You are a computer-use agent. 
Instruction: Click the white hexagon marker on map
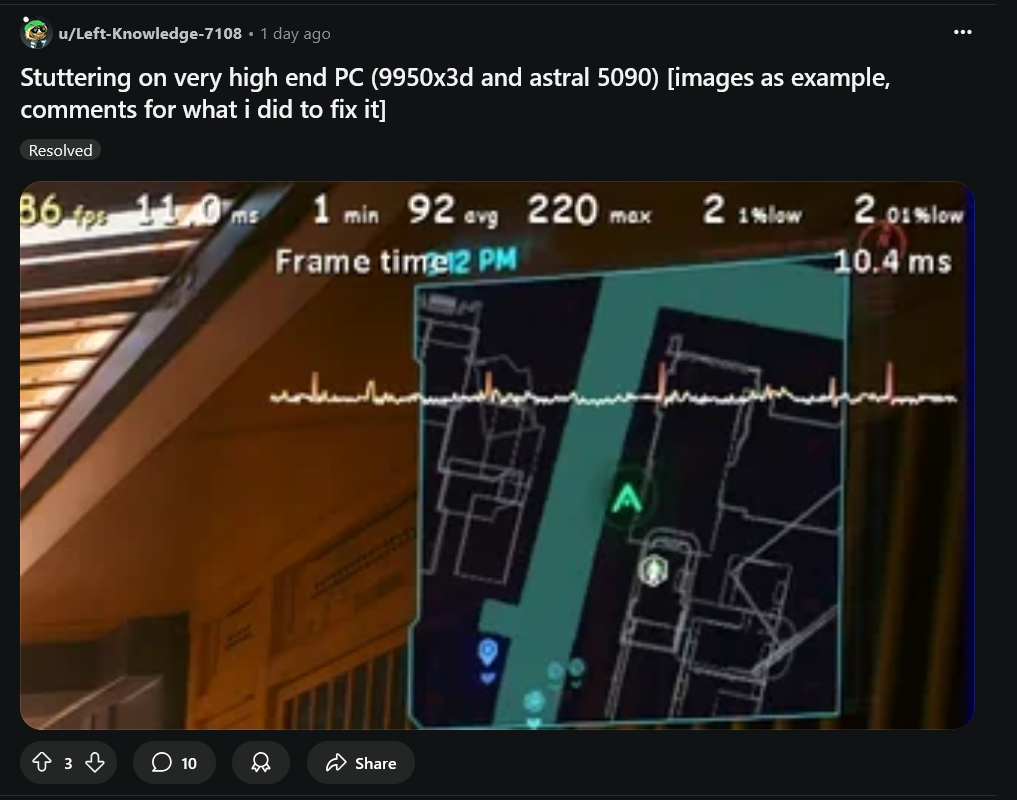(653, 570)
